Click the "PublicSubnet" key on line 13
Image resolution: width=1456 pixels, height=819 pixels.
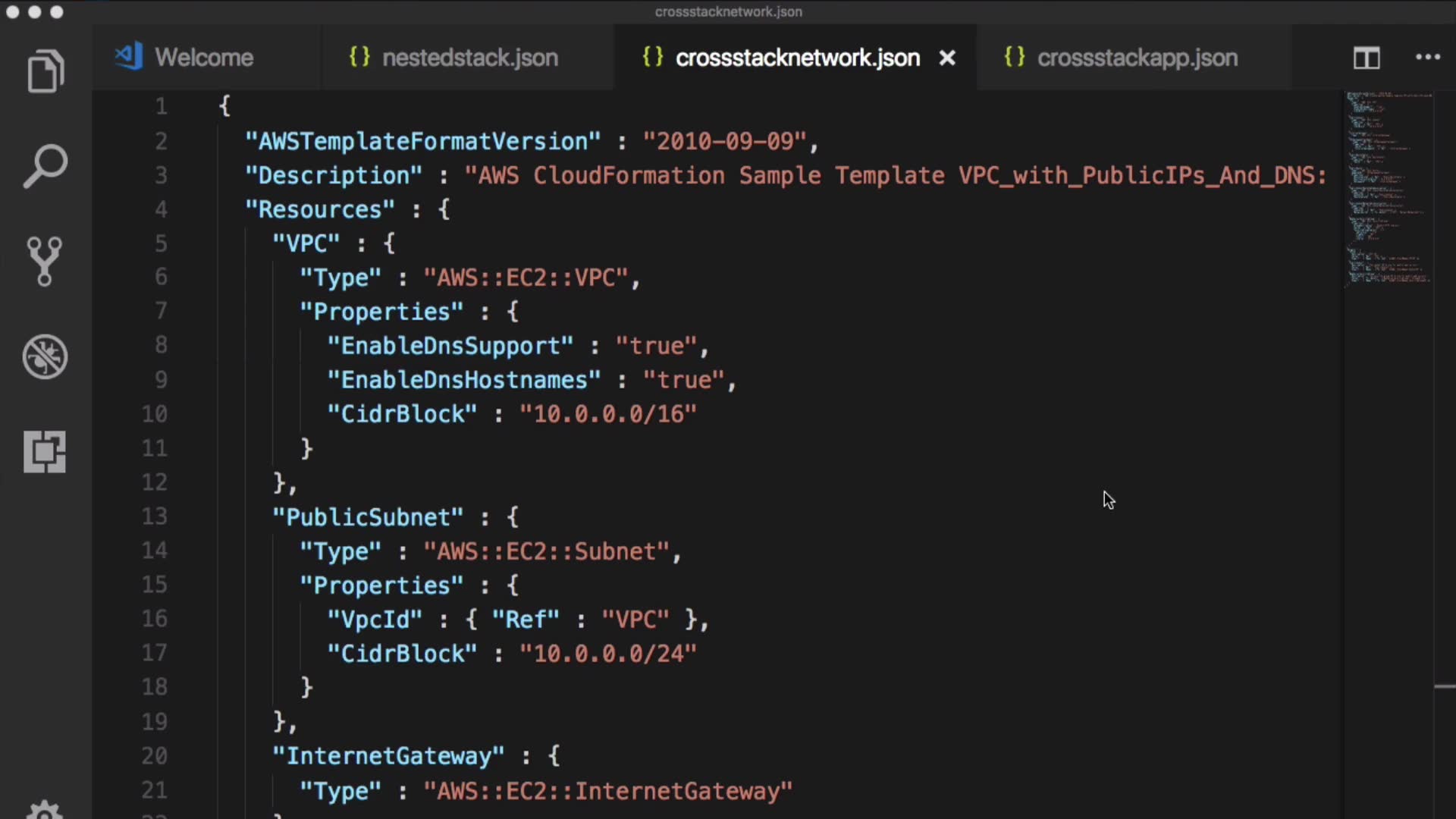tap(368, 517)
